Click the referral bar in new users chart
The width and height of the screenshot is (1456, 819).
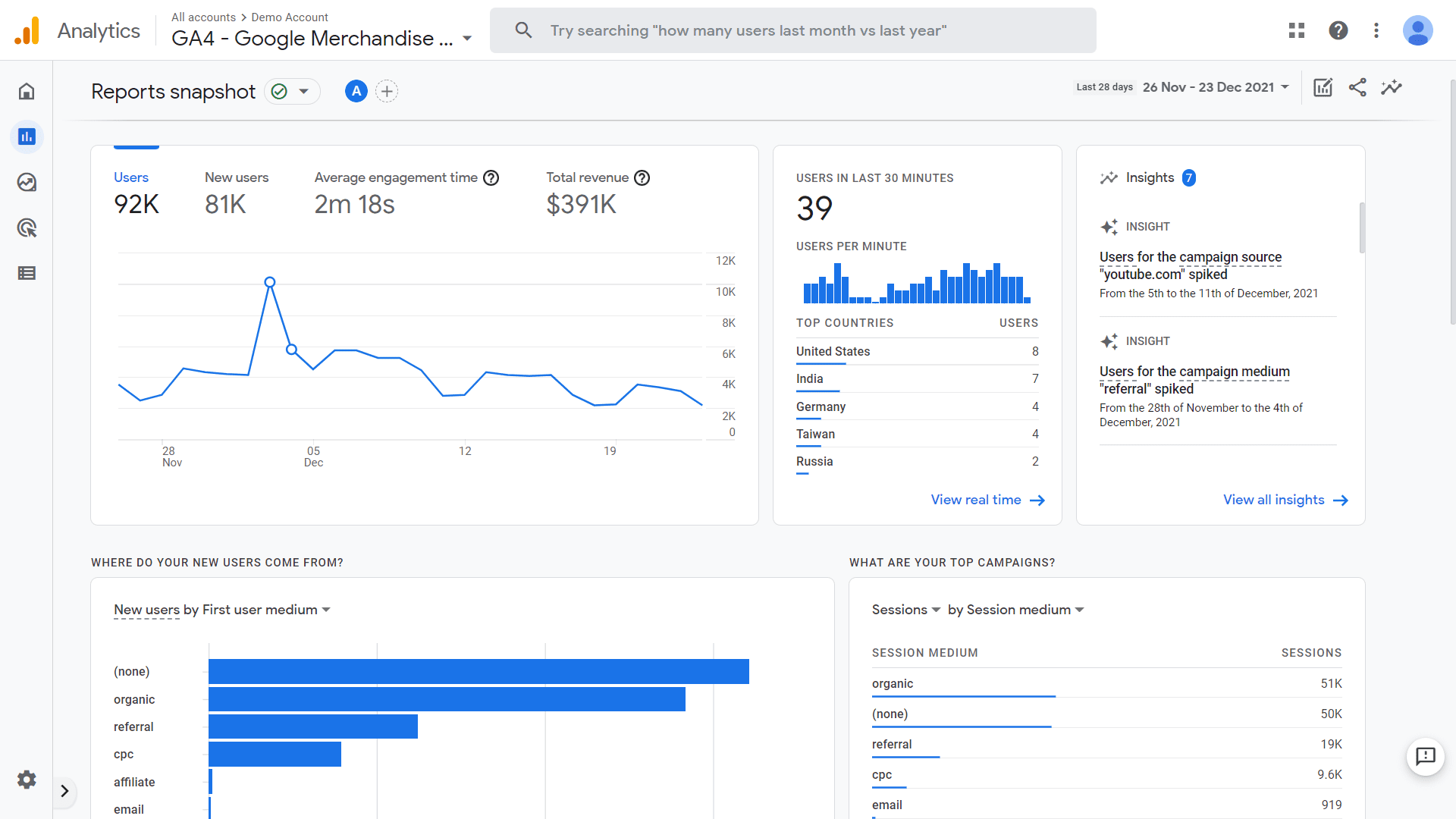click(x=313, y=726)
